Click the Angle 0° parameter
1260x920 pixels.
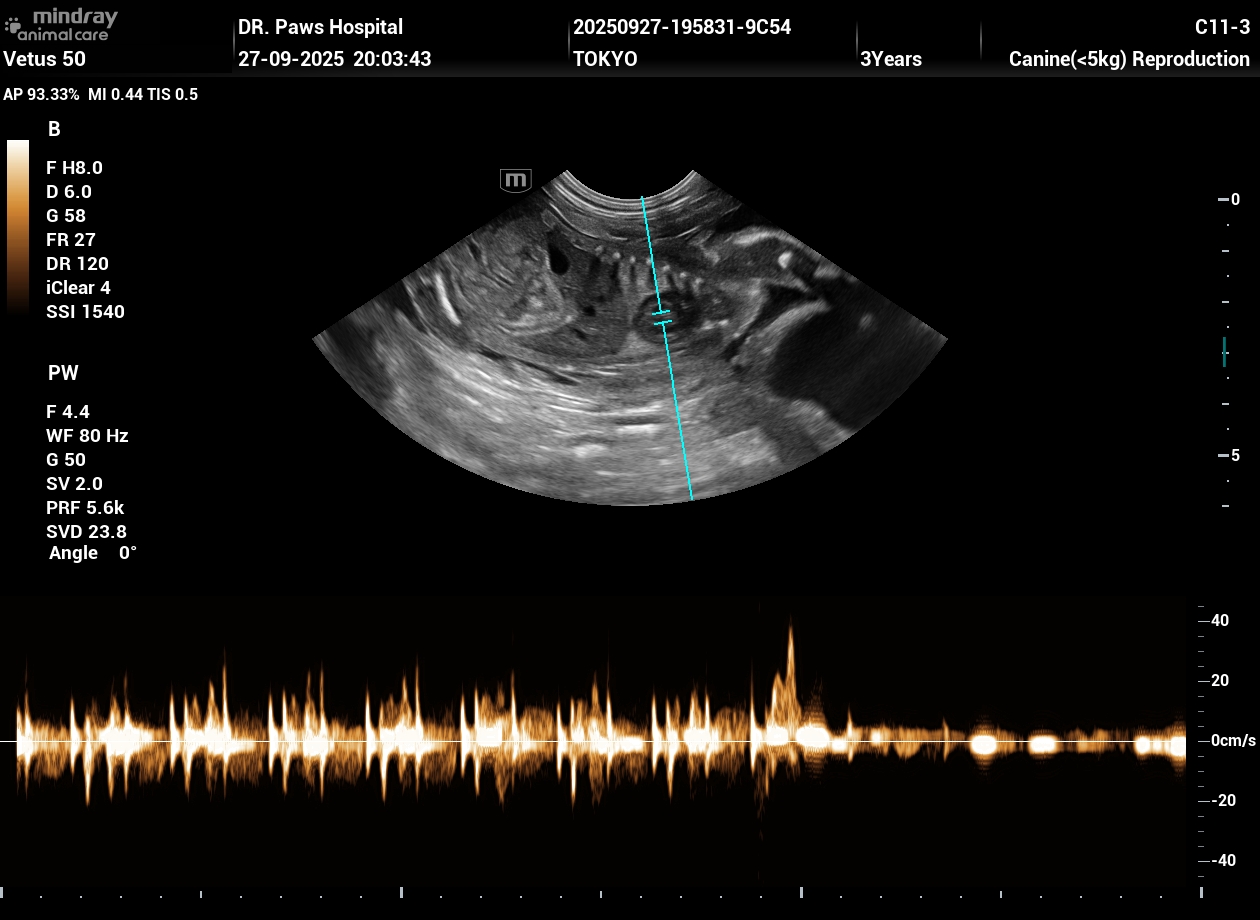[93, 553]
